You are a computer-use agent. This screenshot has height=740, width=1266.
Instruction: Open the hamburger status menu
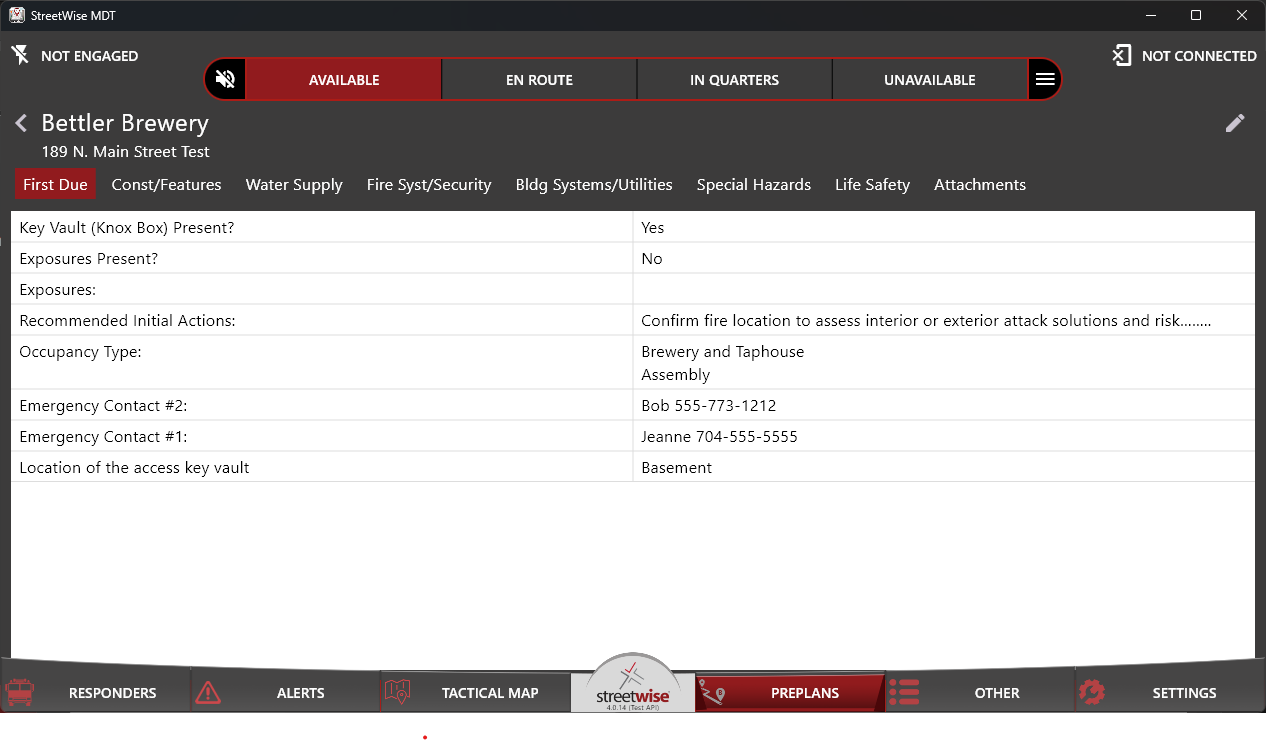[x=1045, y=80]
